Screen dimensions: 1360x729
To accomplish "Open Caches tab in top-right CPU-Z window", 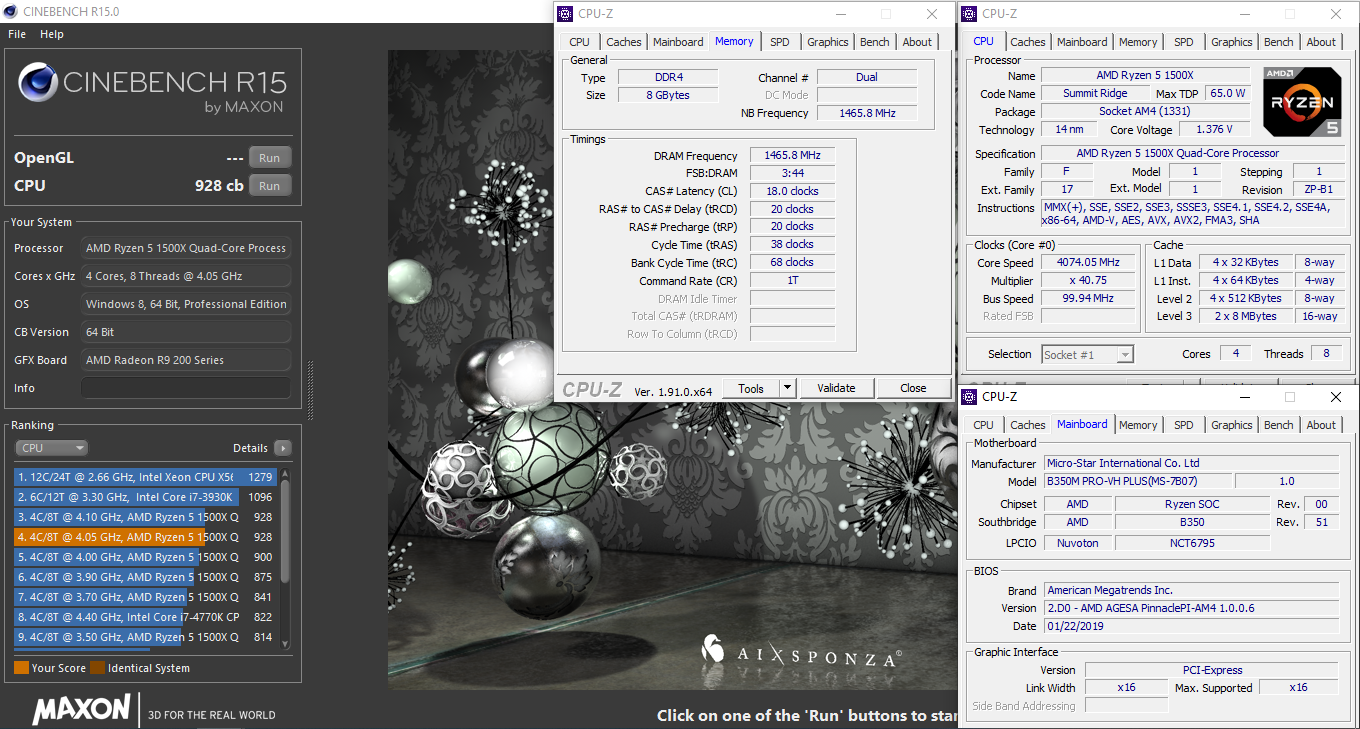I will click(x=1028, y=42).
